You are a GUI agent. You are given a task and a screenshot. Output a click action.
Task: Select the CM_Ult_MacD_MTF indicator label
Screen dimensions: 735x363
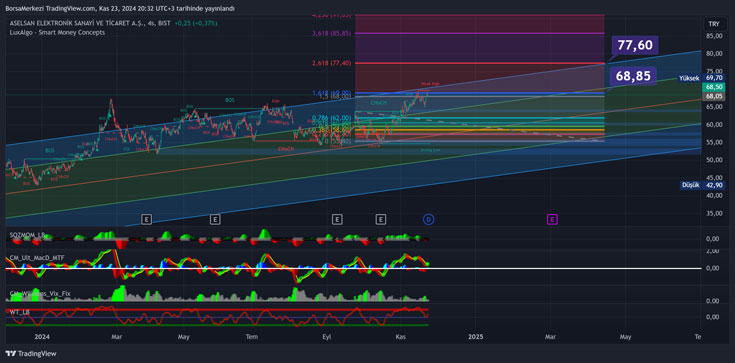pyautogui.click(x=37, y=257)
